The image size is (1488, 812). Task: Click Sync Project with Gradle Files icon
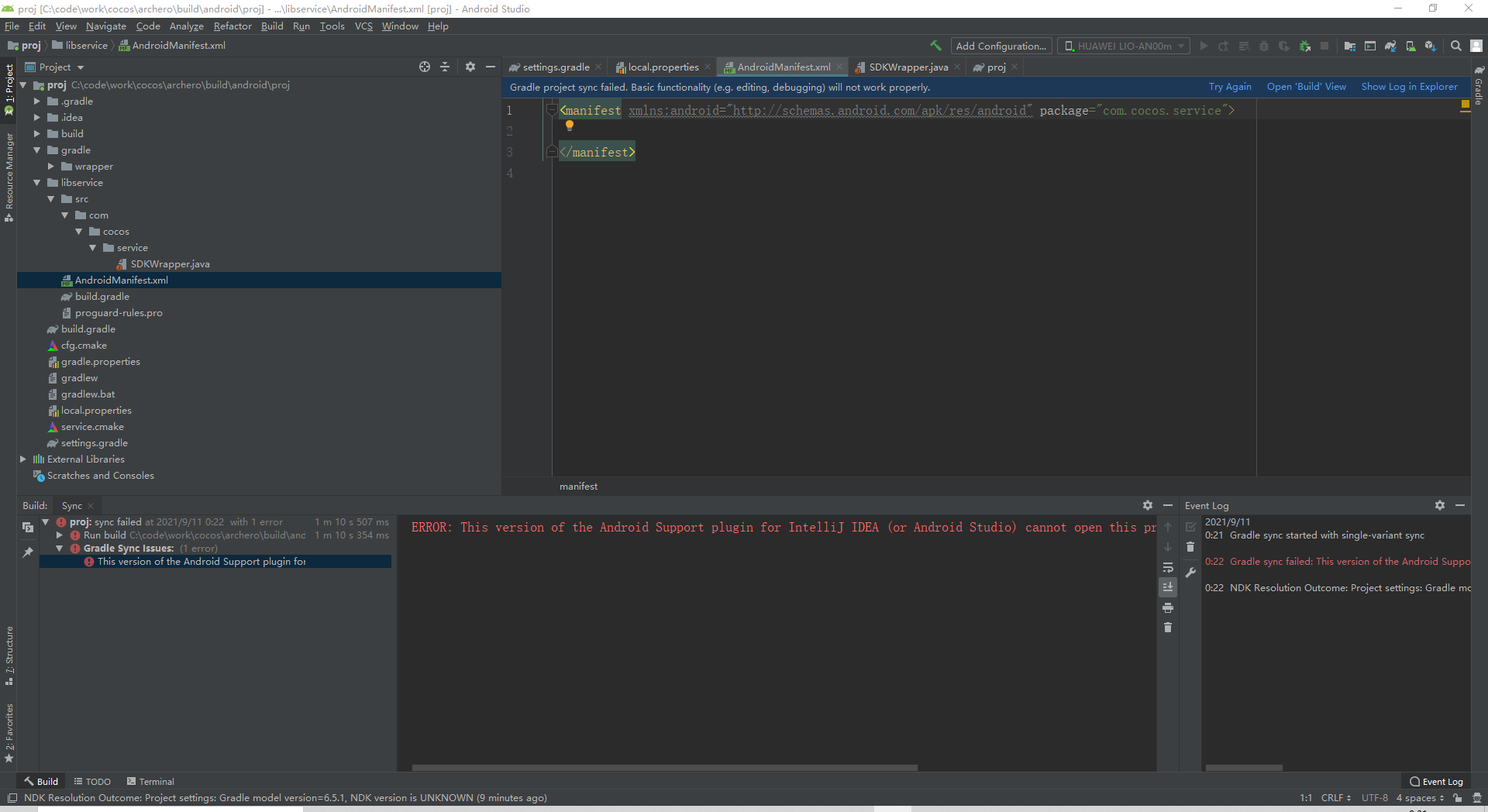1390,46
